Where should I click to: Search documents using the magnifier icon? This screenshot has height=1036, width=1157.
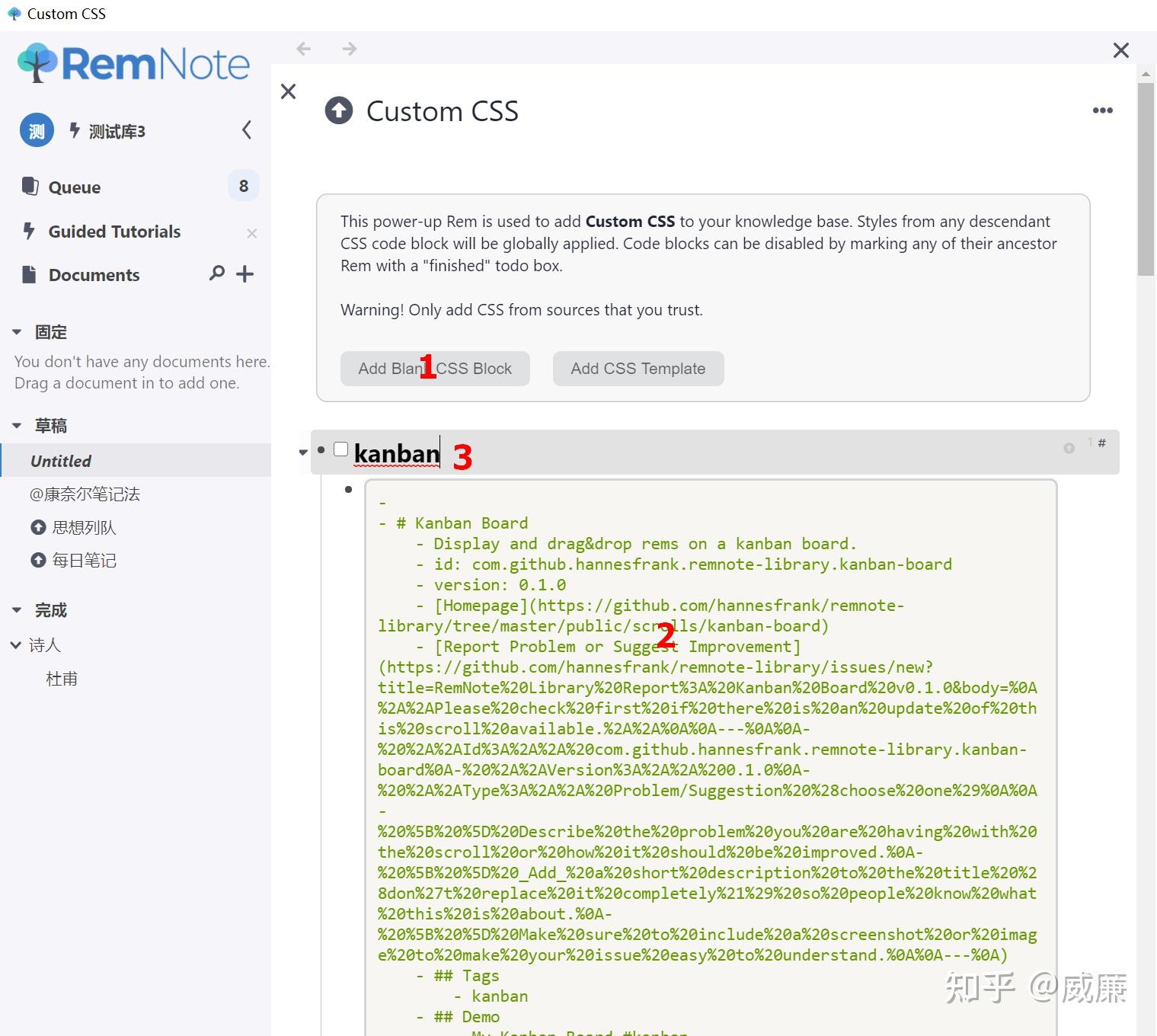(x=216, y=273)
